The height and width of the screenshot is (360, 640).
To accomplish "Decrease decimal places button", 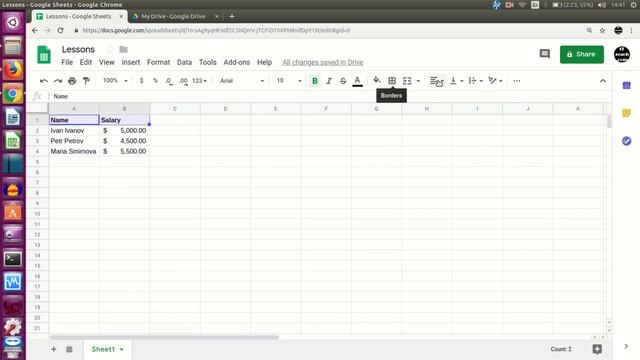I will pyautogui.click(x=169, y=81).
